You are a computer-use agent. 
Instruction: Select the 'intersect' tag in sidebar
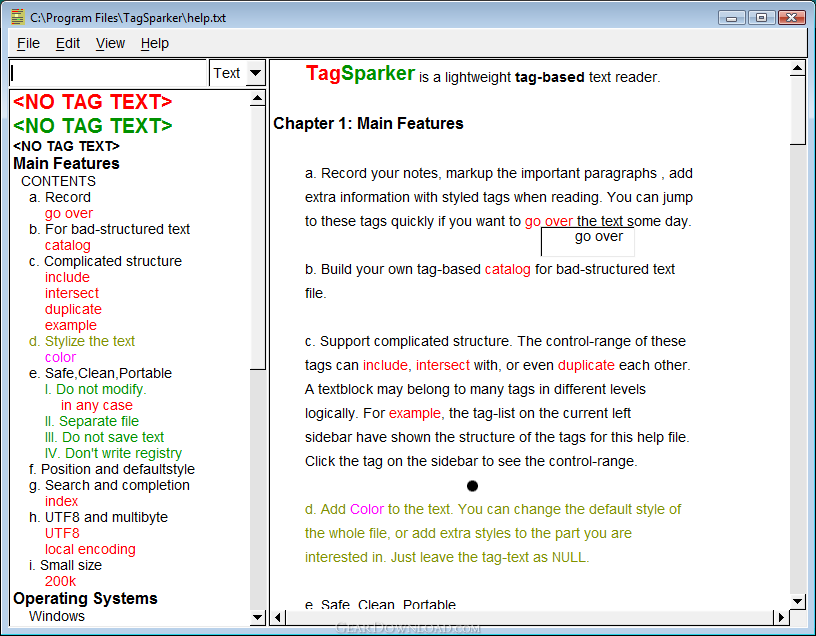[72, 293]
